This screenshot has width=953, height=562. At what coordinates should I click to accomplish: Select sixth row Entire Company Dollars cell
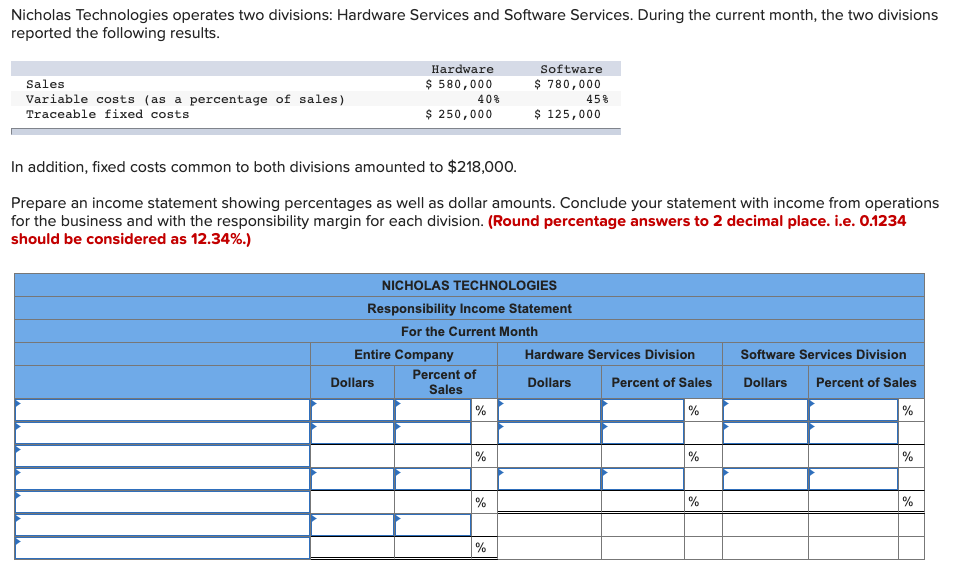pos(353,526)
